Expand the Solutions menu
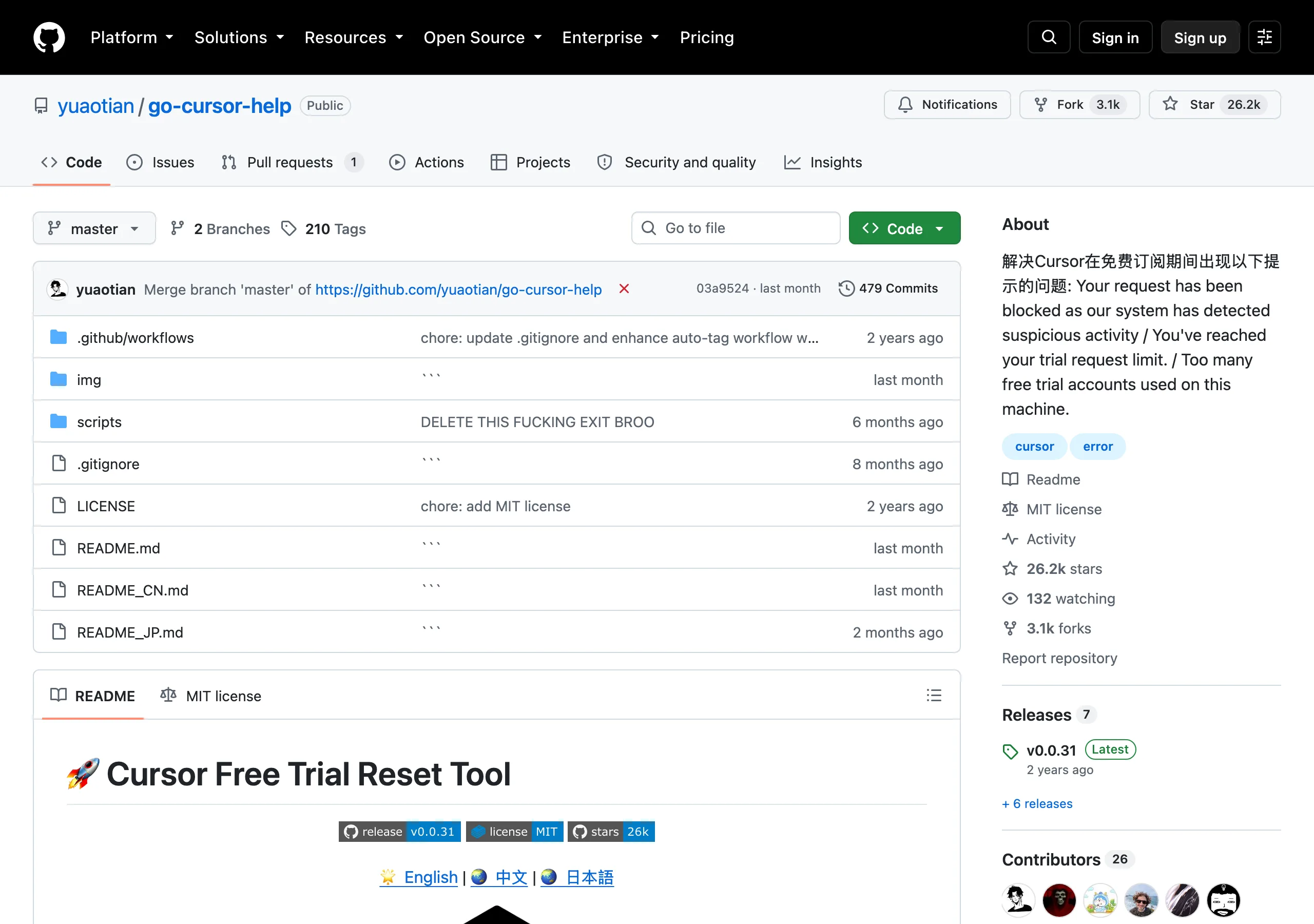 point(239,37)
